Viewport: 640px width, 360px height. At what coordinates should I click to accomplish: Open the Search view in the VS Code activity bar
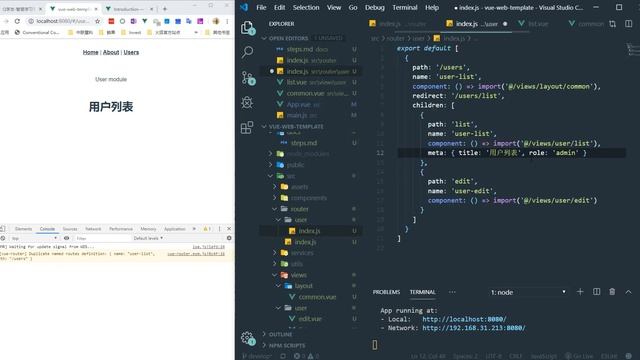[247, 52]
